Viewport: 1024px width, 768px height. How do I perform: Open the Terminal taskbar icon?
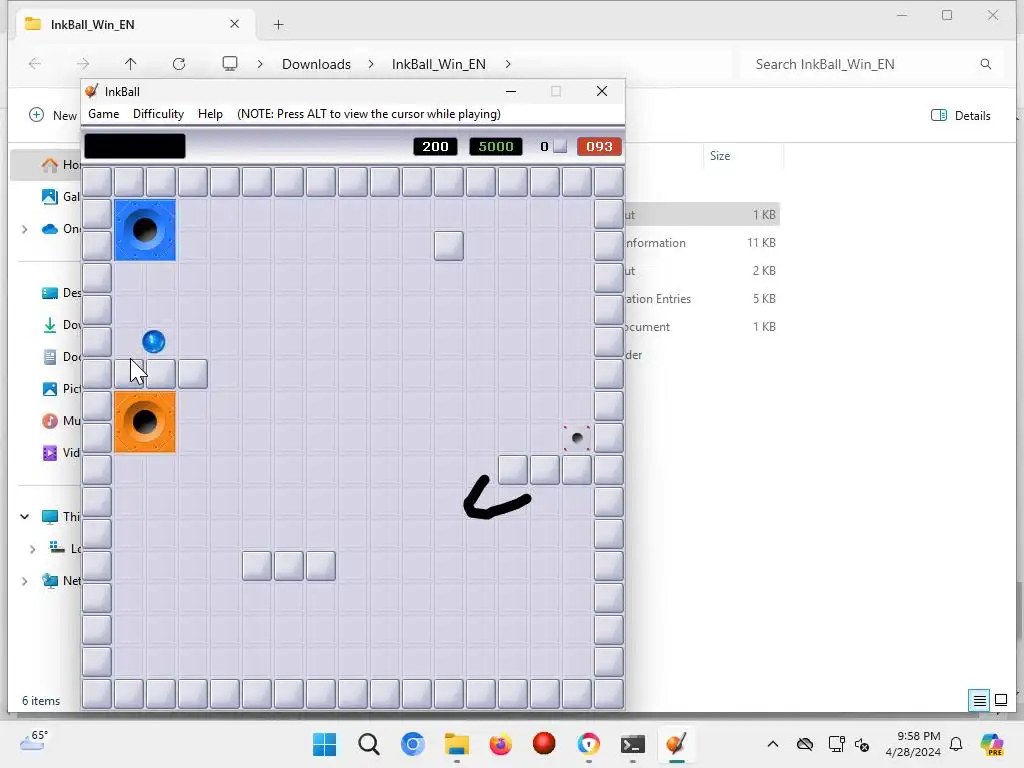632,744
